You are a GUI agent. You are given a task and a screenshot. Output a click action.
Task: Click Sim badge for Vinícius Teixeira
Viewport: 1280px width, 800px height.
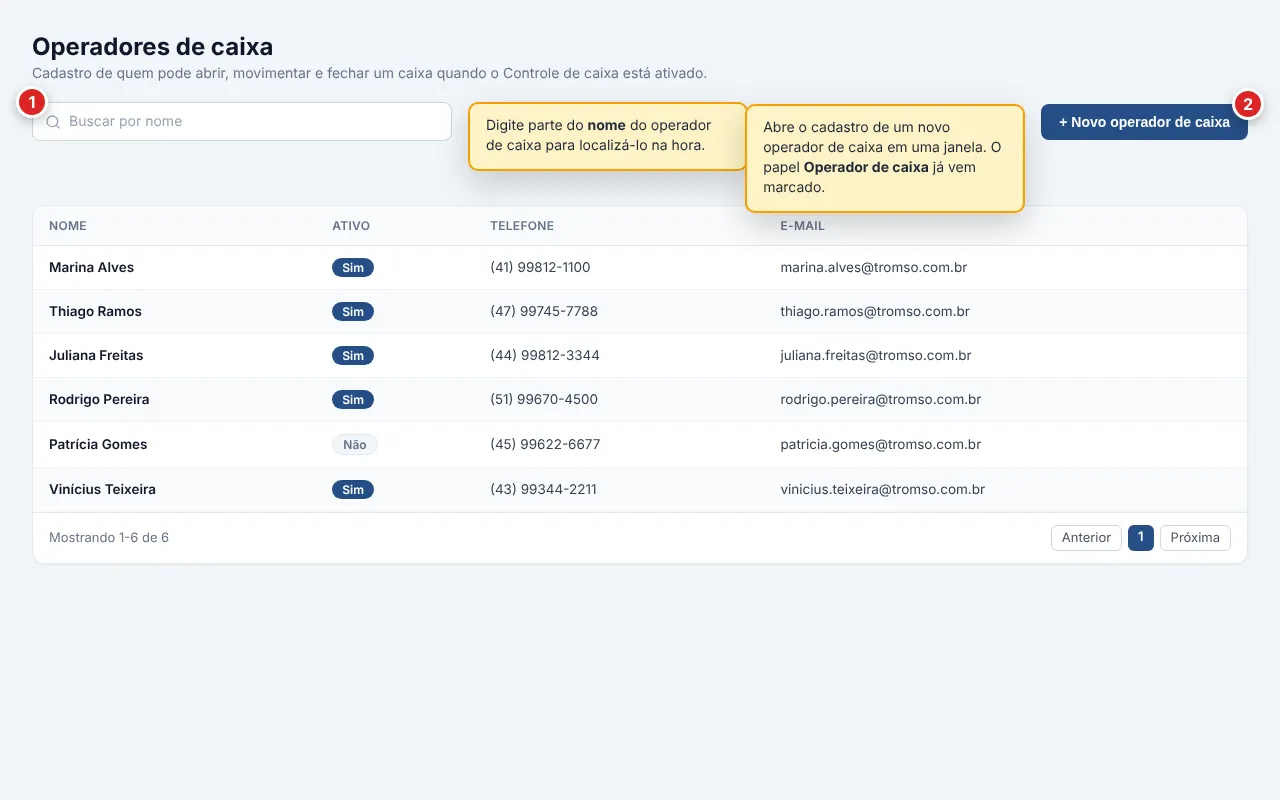pos(353,490)
